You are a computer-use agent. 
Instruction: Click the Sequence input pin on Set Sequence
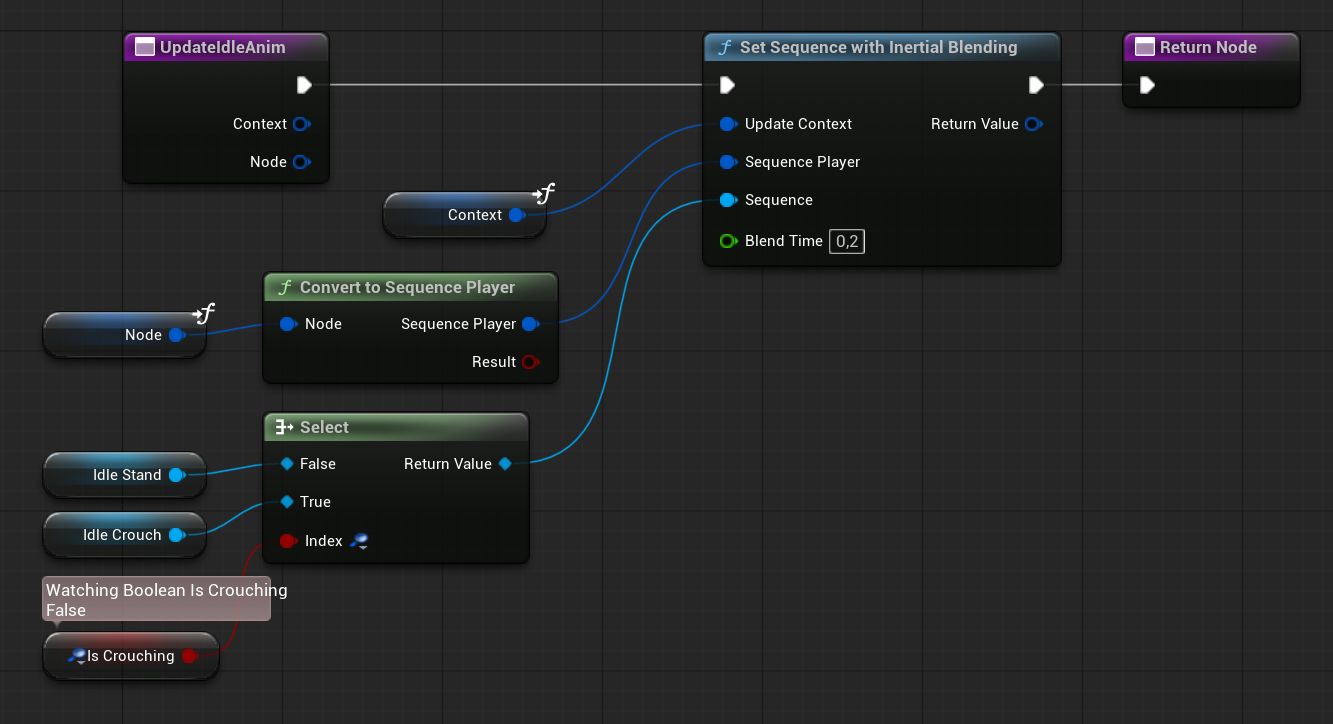point(728,200)
